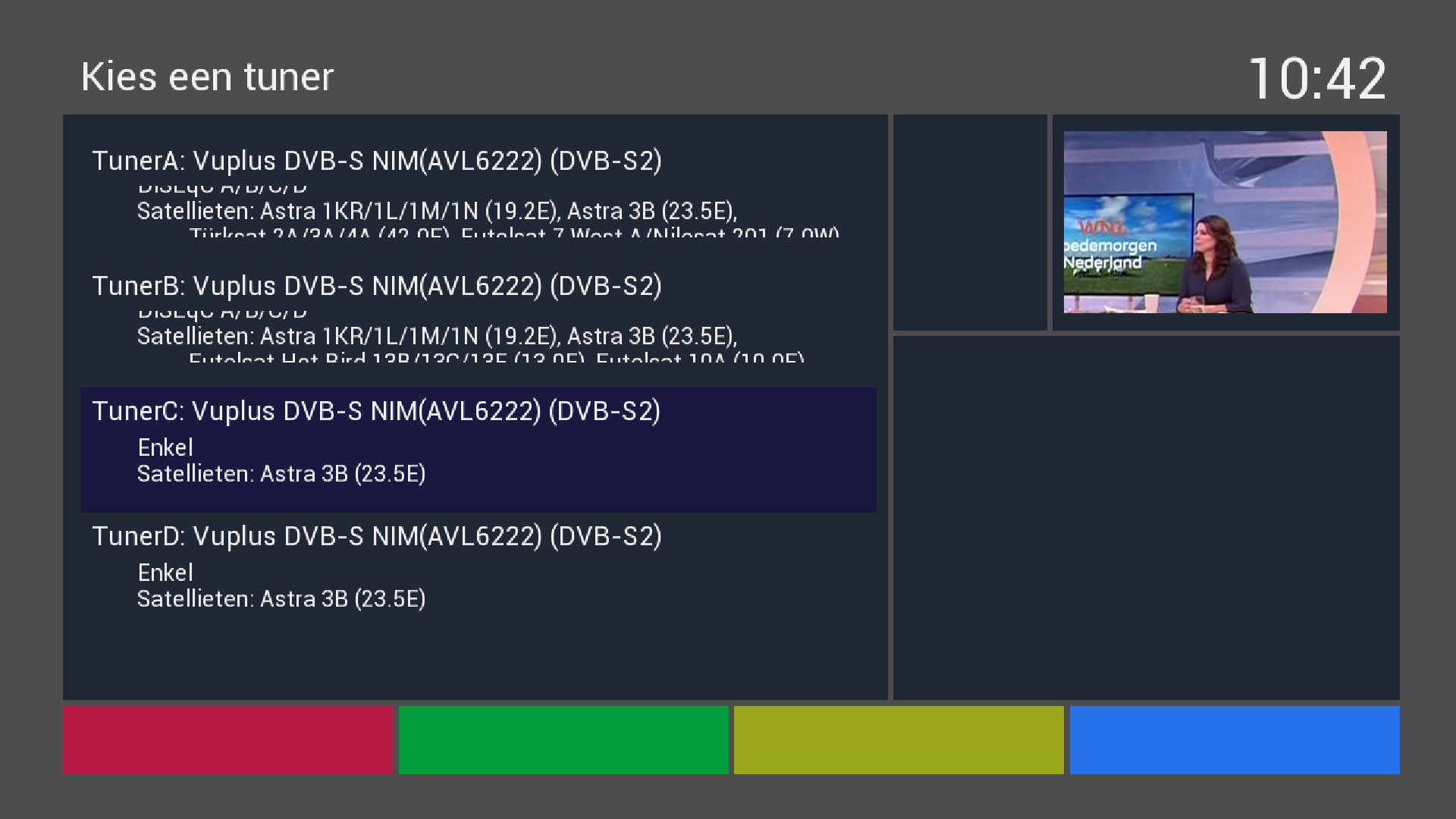Click the WNL logo in the preview
Screen dimensions: 1456x819
point(1103,227)
